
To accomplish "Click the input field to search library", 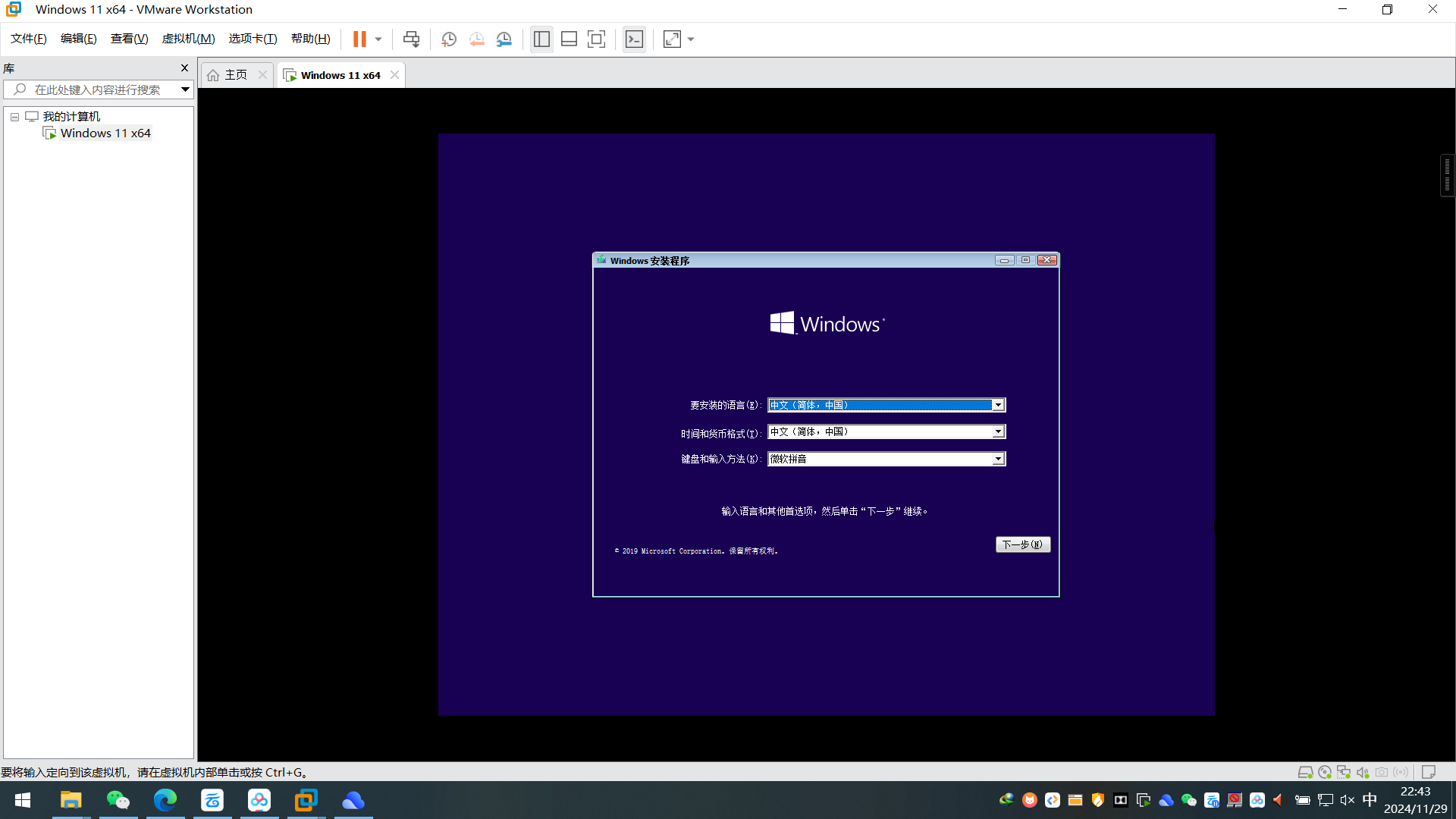I will point(95,89).
